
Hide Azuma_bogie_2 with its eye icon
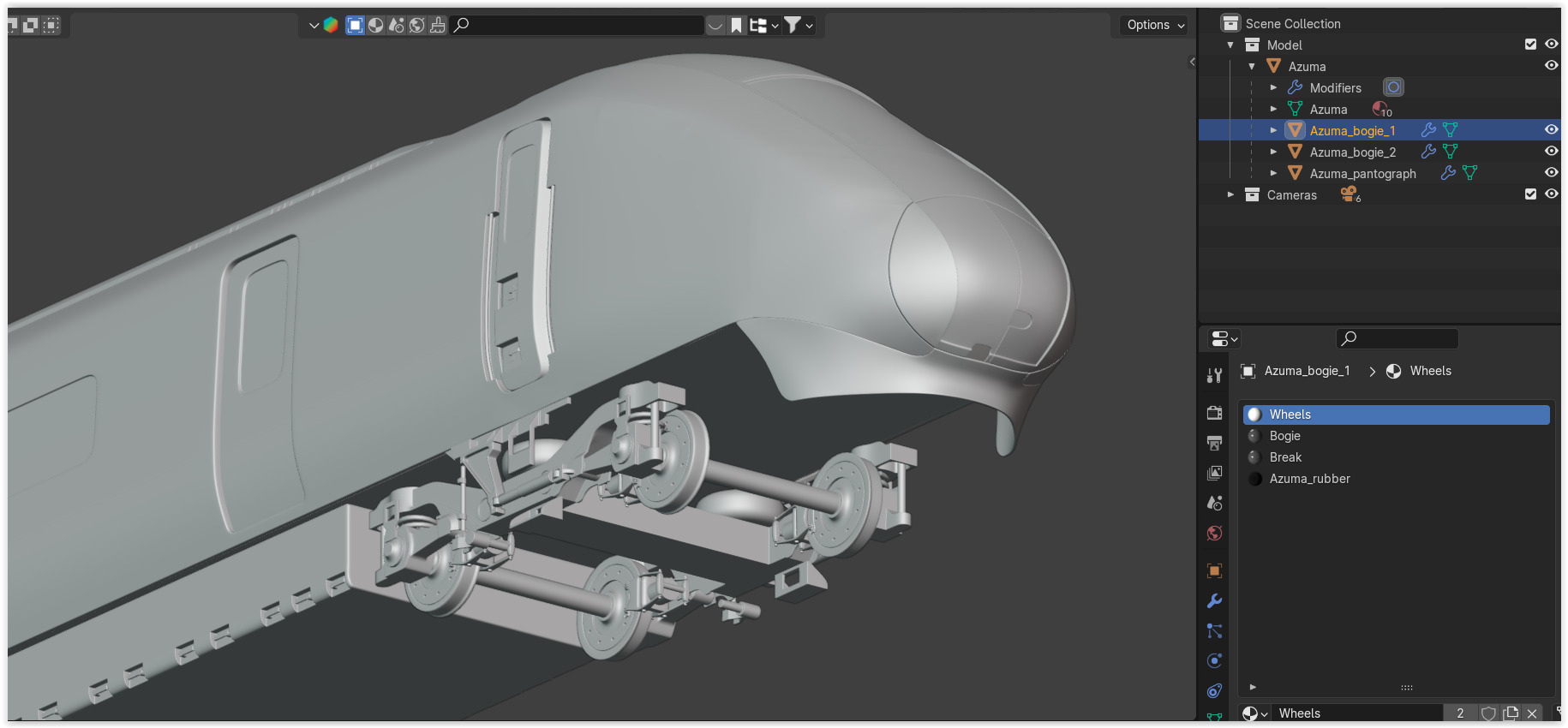pyautogui.click(x=1551, y=152)
